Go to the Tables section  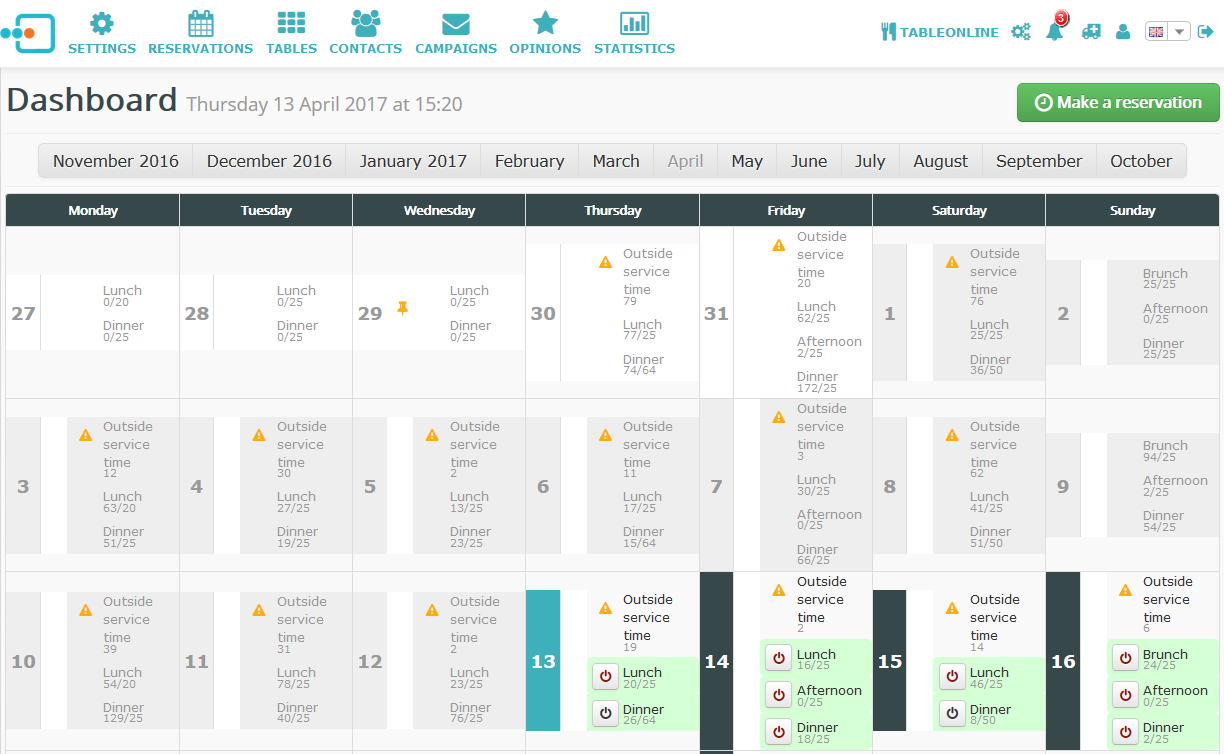click(x=291, y=33)
